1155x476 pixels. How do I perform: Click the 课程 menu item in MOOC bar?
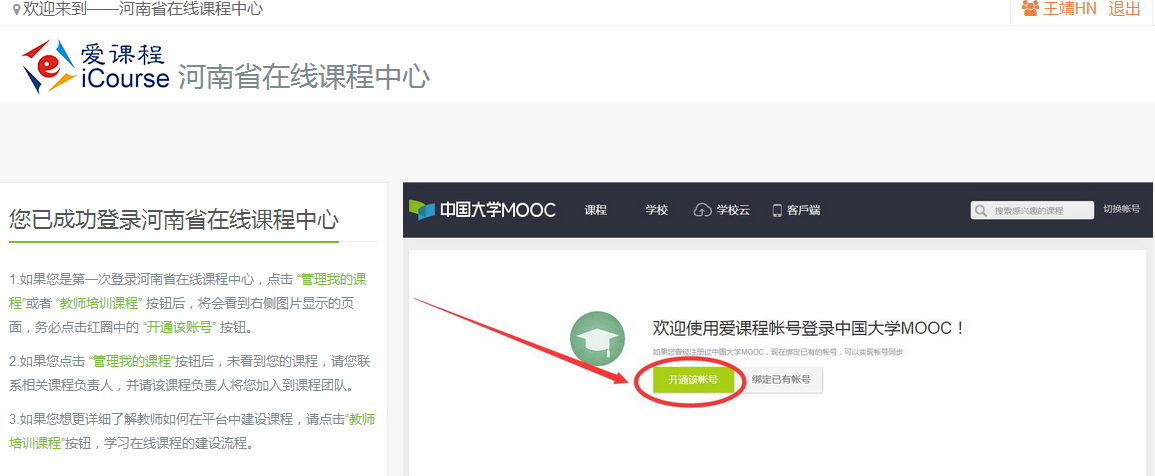tap(596, 210)
